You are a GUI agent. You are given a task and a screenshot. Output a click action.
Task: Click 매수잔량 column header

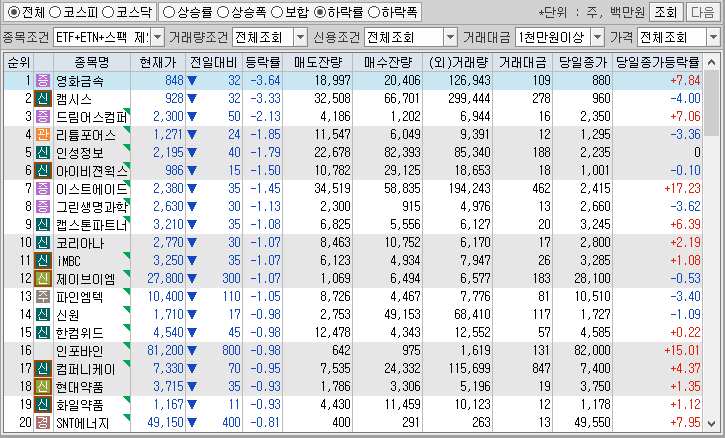[x=387, y=62]
